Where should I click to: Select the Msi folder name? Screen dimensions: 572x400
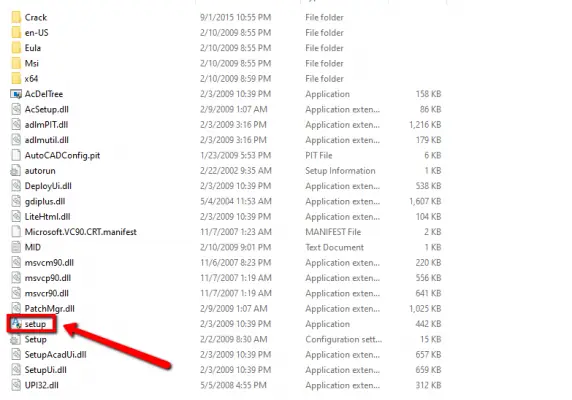[31, 63]
